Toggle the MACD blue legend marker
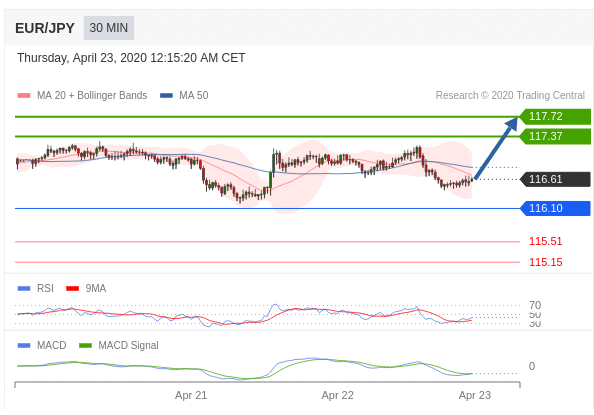 tap(24, 346)
